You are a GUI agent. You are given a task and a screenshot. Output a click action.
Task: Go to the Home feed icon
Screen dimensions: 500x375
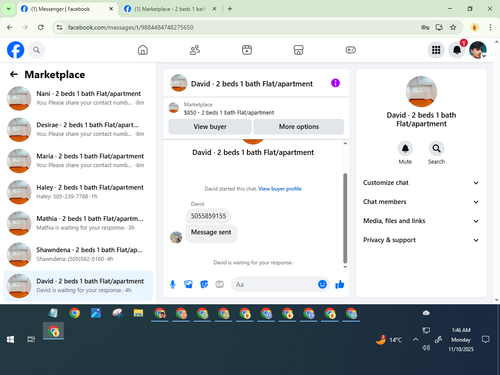(143, 50)
